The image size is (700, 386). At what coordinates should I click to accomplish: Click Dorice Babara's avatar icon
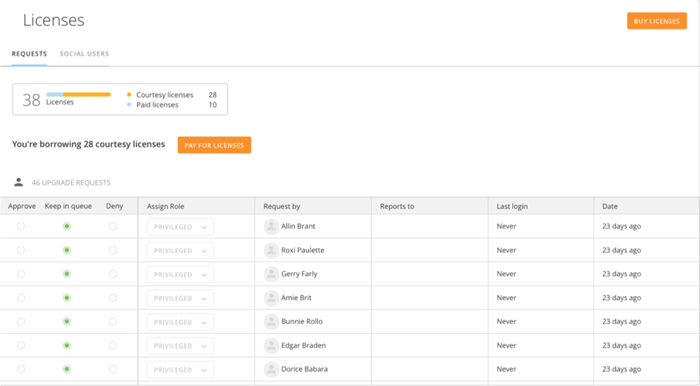coord(271,369)
